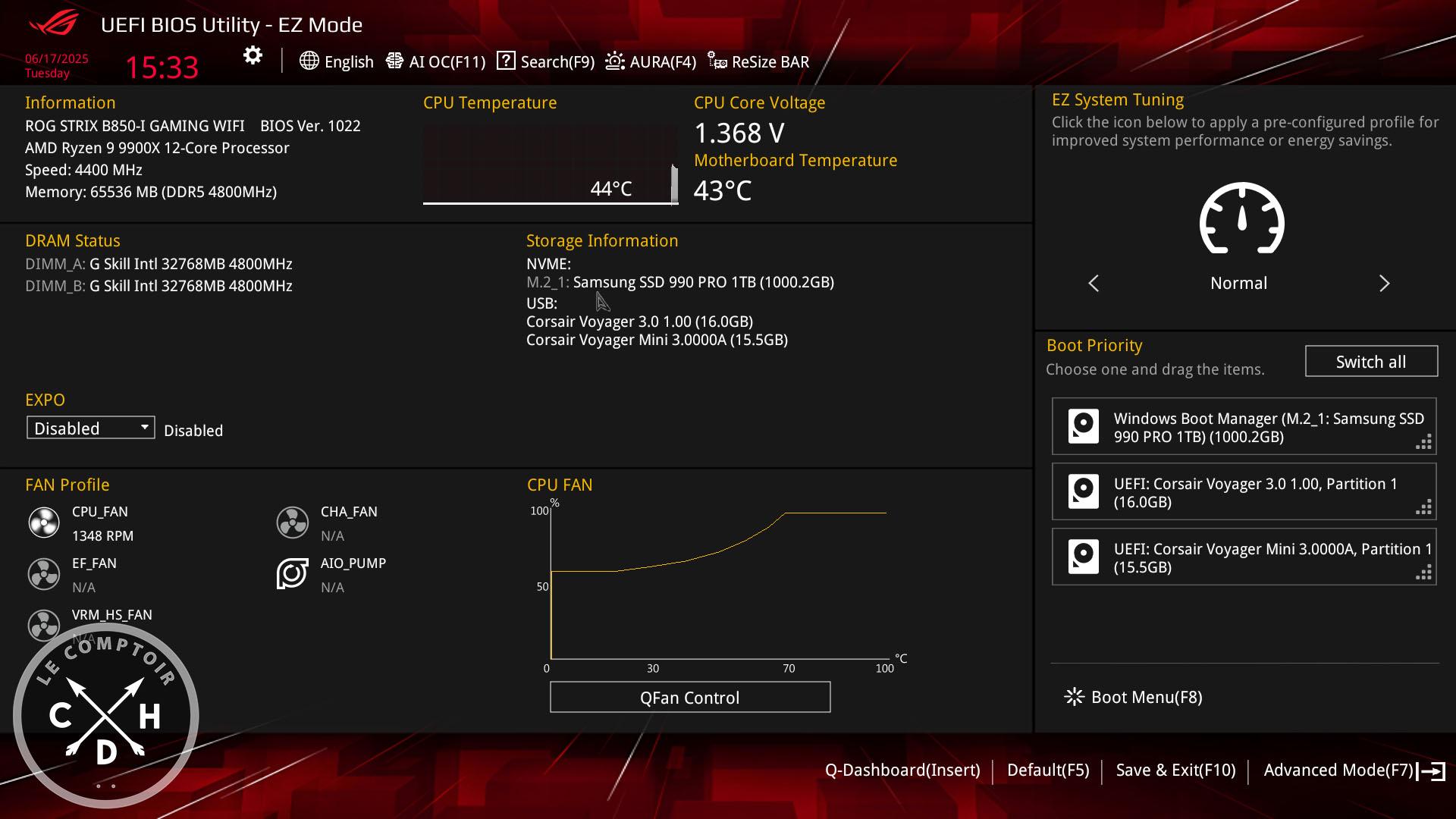Click the drive icon on Windows Boot Manager entry
Viewport: 1456px width, 819px height.
coord(1084,425)
